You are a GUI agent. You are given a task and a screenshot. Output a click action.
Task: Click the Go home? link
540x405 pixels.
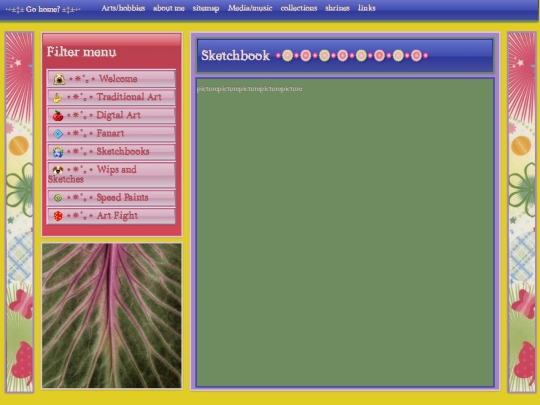point(43,9)
